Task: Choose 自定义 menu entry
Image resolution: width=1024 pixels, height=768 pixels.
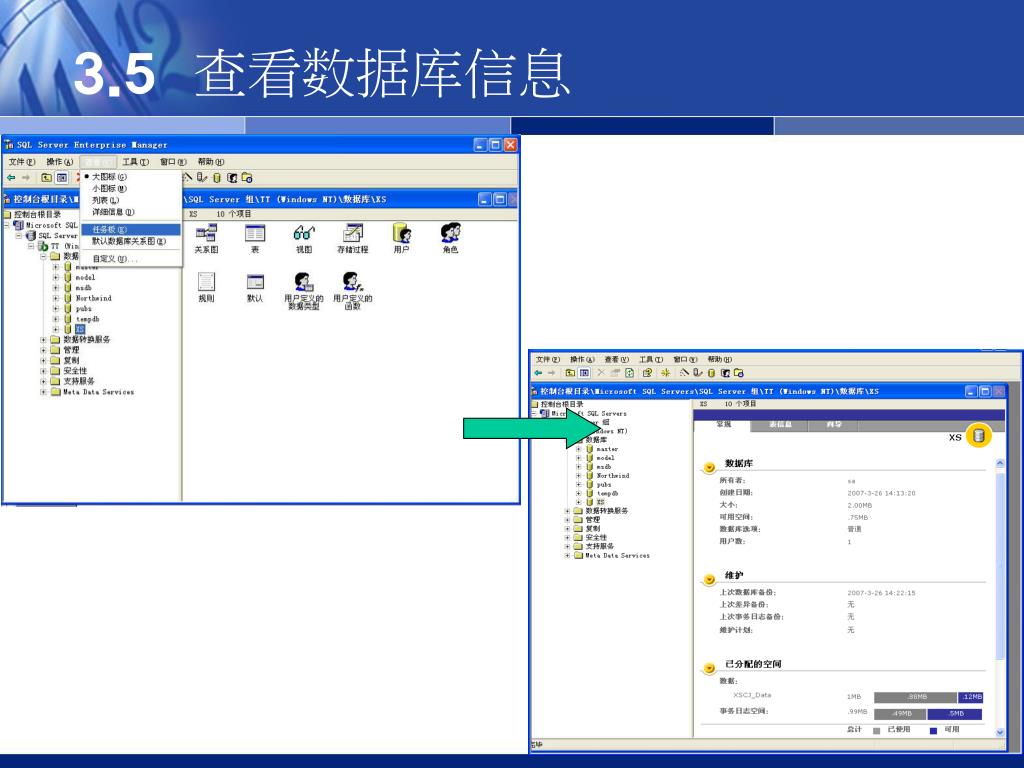Action: pyautogui.click(x=115, y=259)
